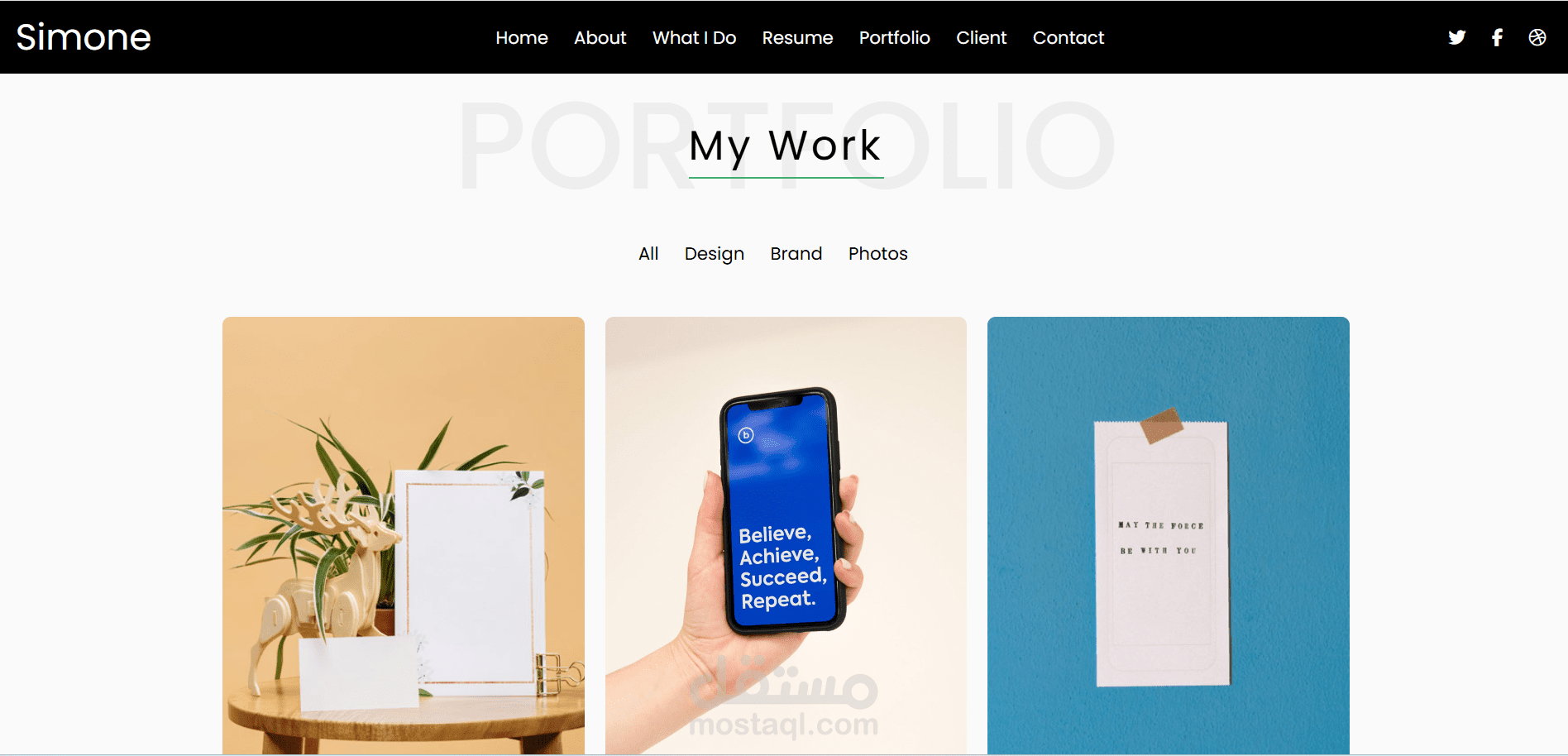
Task: Open the Facebook social icon
Action: click(x=1497, y=37)
